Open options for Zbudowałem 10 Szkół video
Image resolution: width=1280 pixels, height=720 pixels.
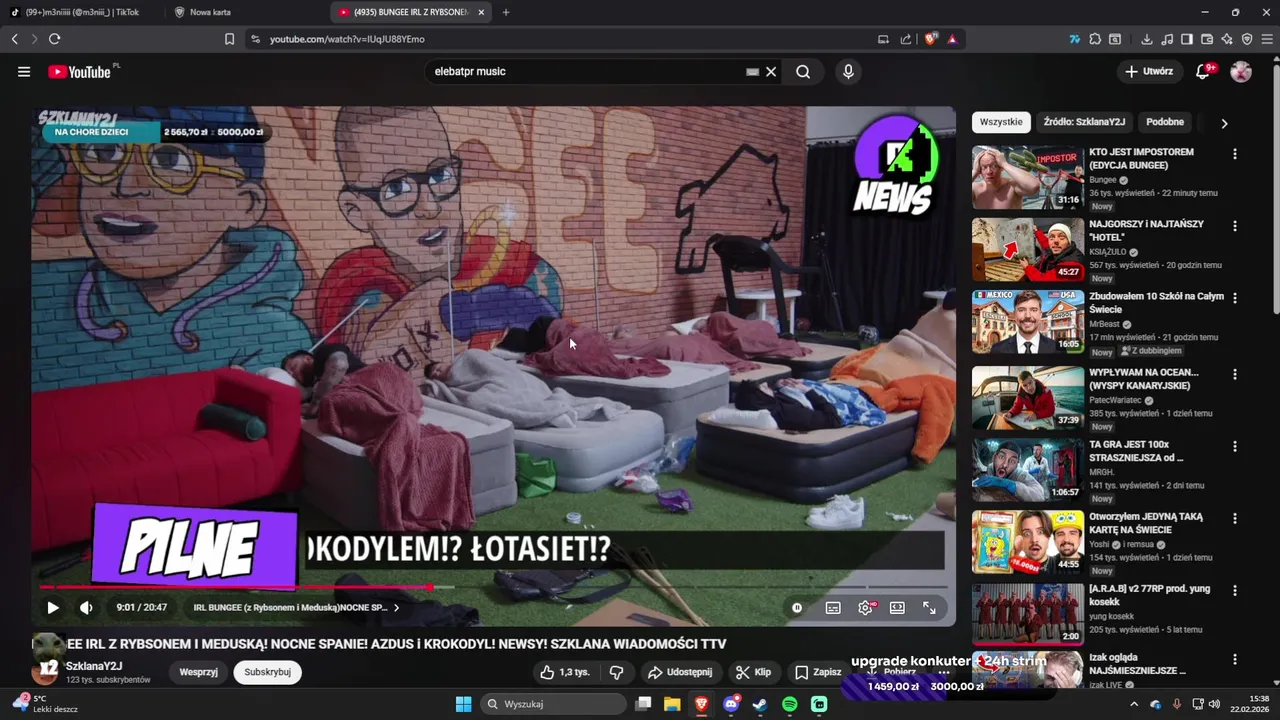[x=1235, y=298]
